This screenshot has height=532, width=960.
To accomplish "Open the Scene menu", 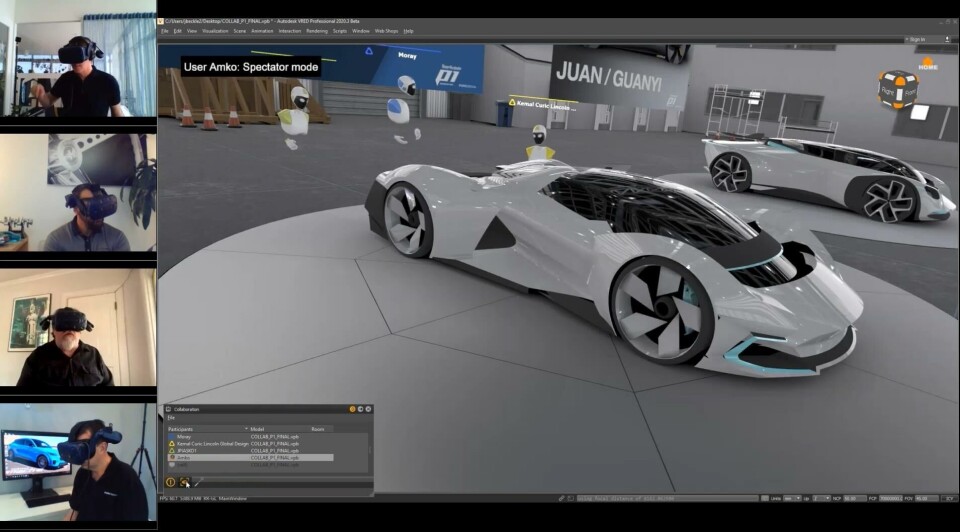I will pyautogui.click(x=239, y=31).
